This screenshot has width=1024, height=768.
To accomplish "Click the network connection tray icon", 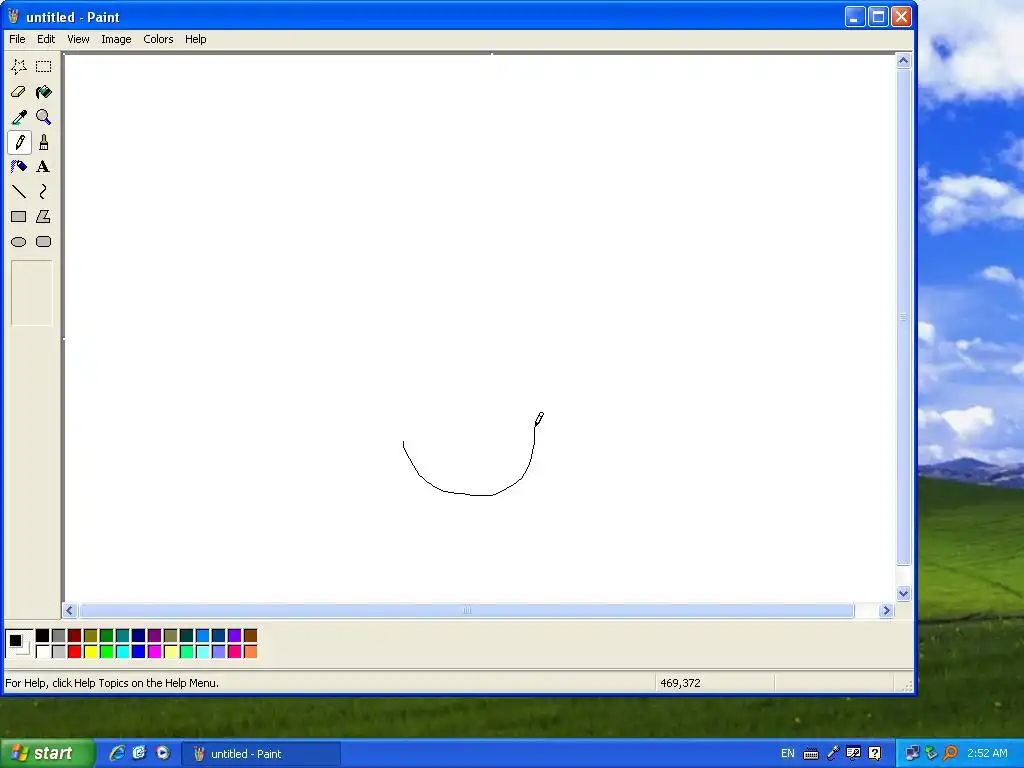I will [912, 754].
